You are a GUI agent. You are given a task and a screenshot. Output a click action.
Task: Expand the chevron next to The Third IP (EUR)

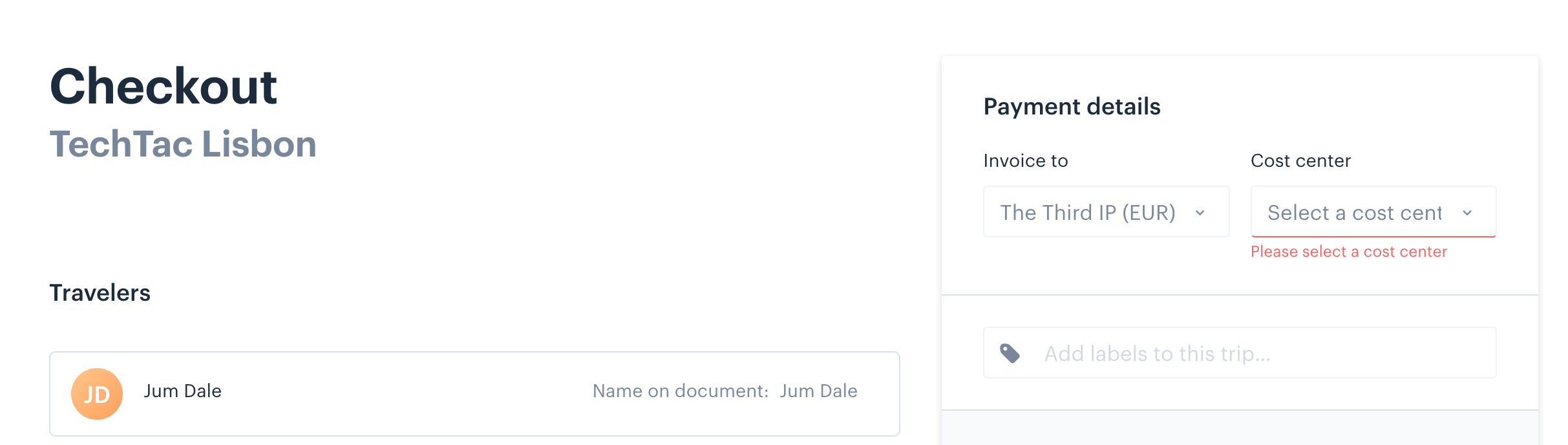(1200, 213)
